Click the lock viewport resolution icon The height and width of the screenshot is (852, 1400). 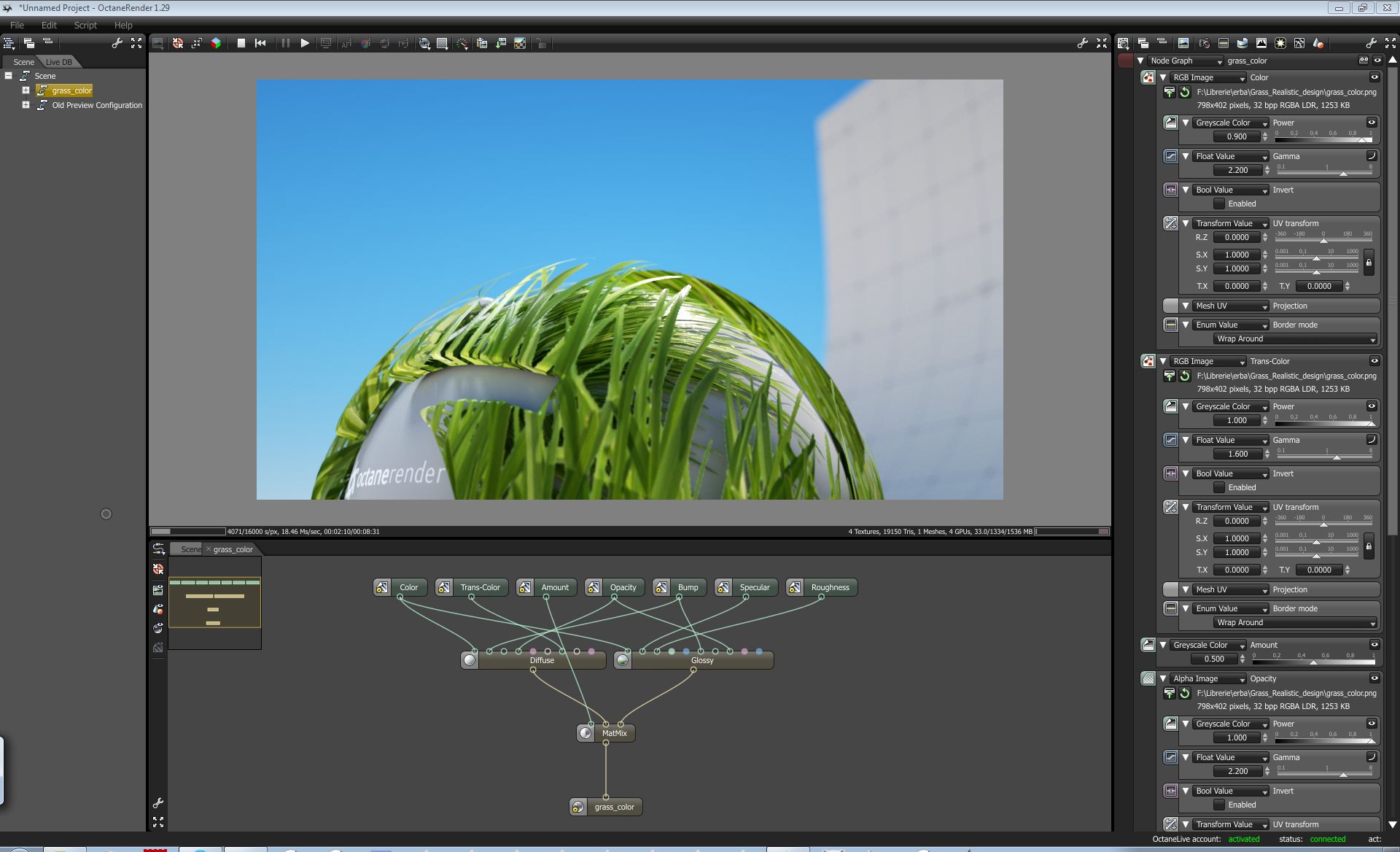pyautogui.click(x=540, y=44)
